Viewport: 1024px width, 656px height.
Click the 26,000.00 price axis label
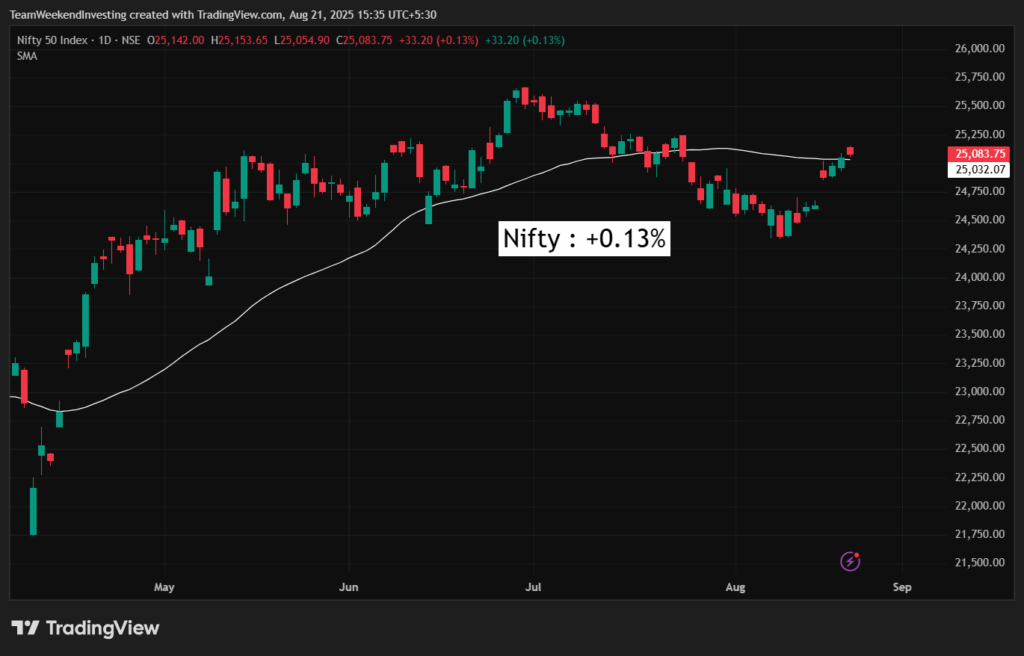[980, 48]
